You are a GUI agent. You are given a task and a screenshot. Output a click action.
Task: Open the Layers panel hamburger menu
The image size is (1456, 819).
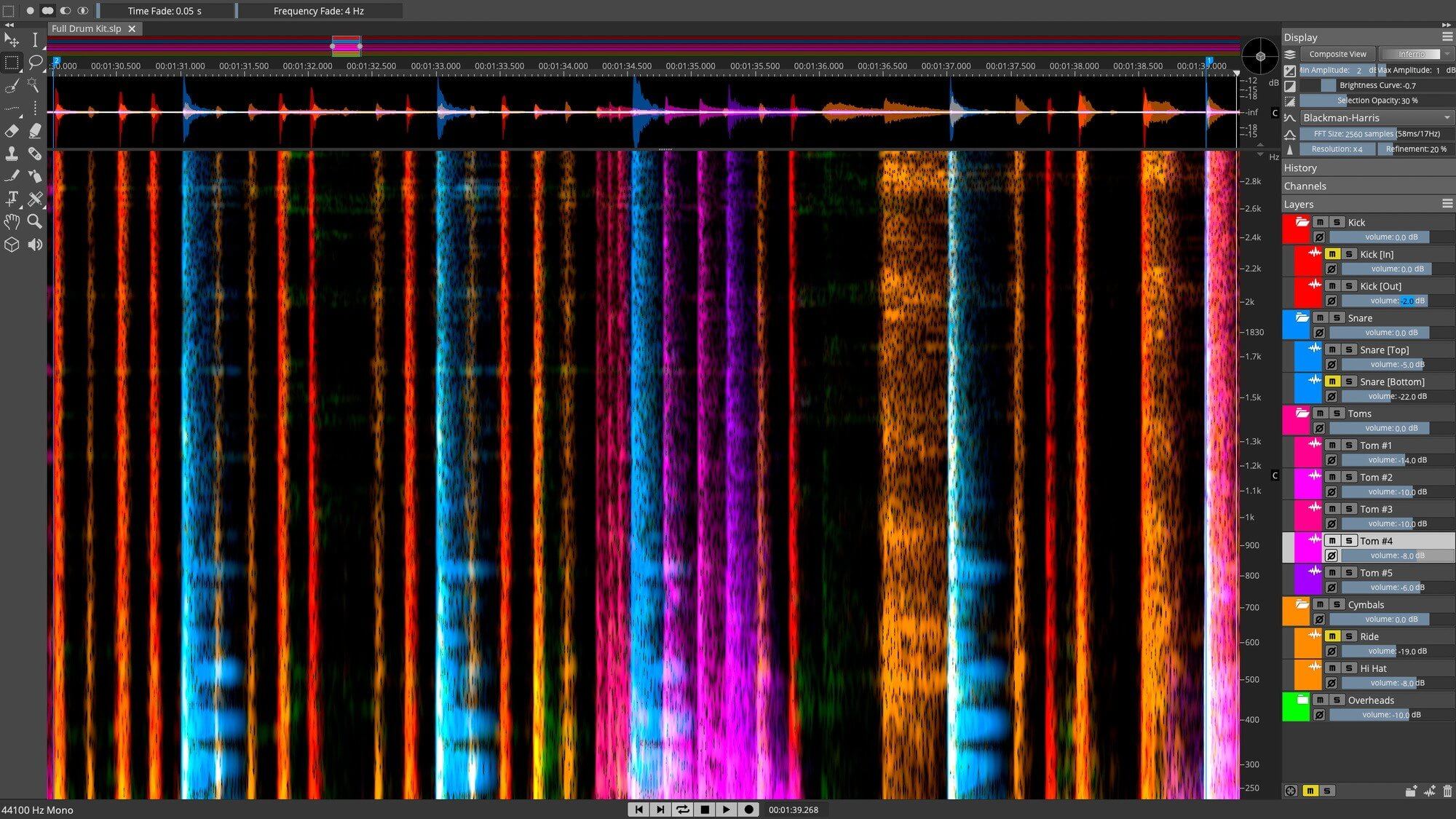[x=1447, y=204]
